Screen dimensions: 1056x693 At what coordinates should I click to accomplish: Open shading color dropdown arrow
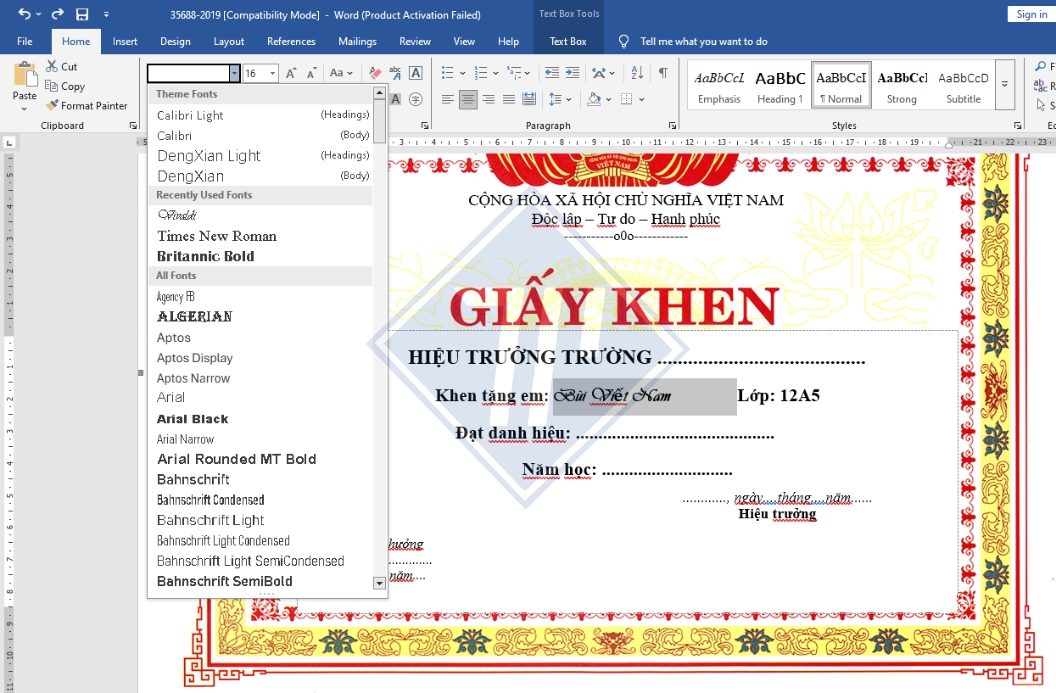[x=609, y=100]
